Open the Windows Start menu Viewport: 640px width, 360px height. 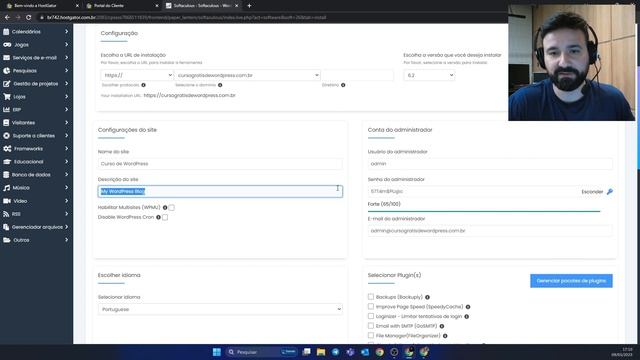[x=217, y=352]
